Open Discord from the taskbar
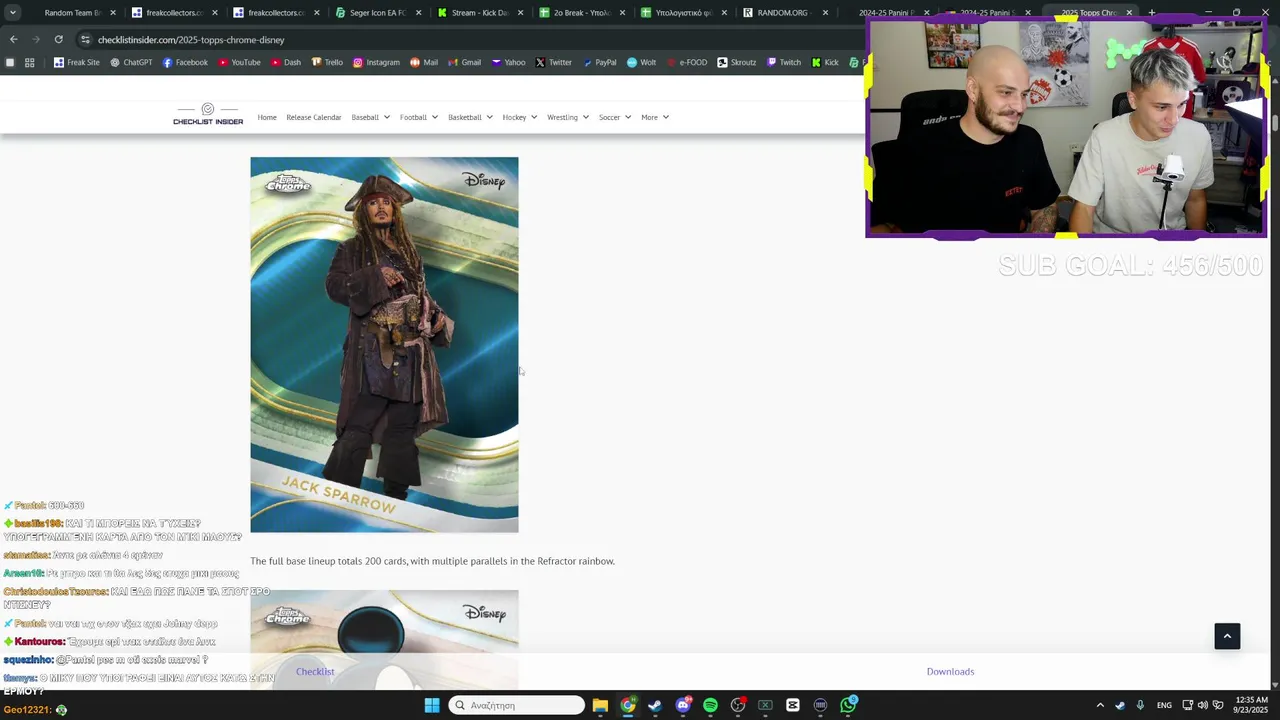1280x720 pixels. [683, 705]
